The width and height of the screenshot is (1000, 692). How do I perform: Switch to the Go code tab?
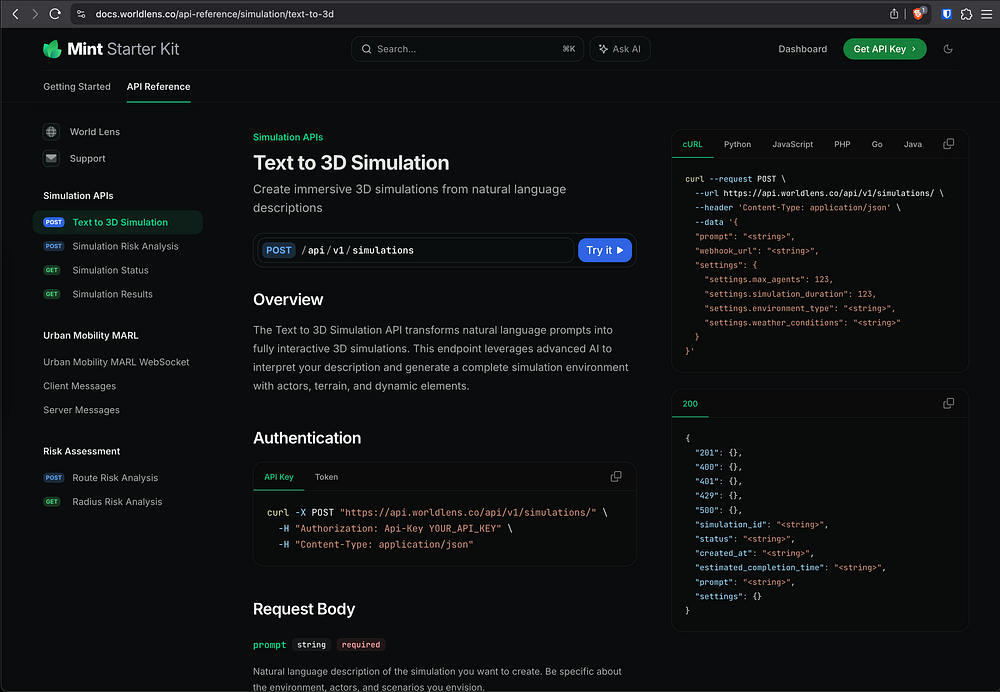coord(877,144)
